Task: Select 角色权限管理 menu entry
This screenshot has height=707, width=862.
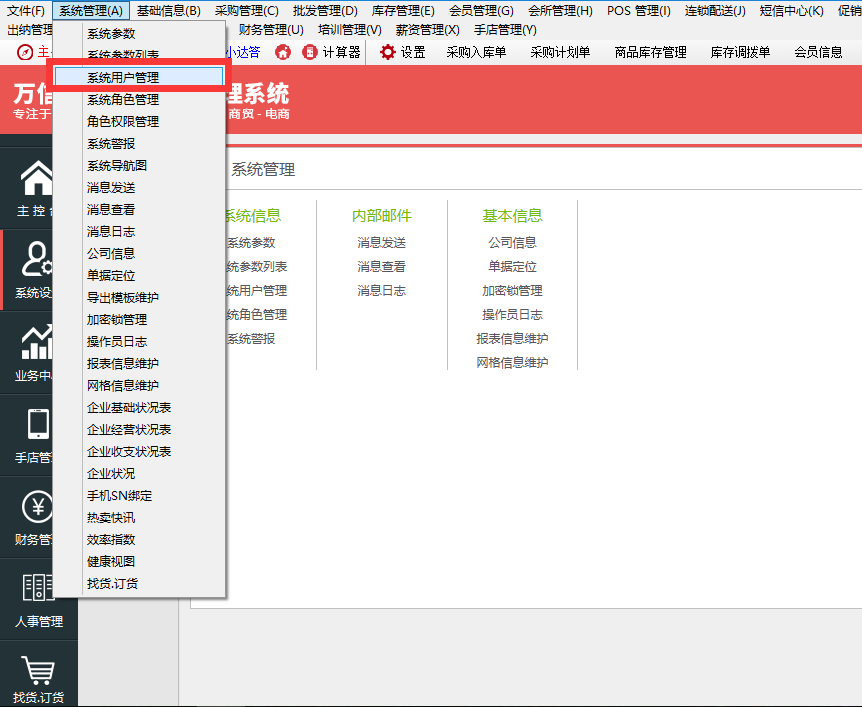Action: 123,121
